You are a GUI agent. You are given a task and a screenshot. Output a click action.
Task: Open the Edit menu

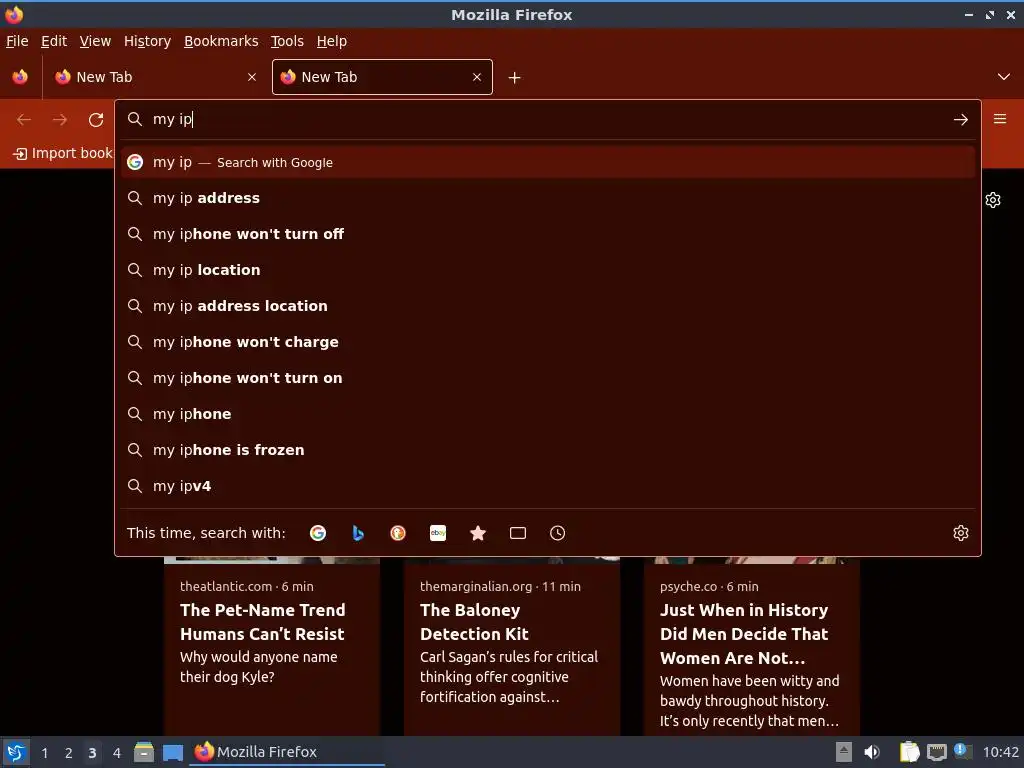pyautogui.click(x=54, y=41)
